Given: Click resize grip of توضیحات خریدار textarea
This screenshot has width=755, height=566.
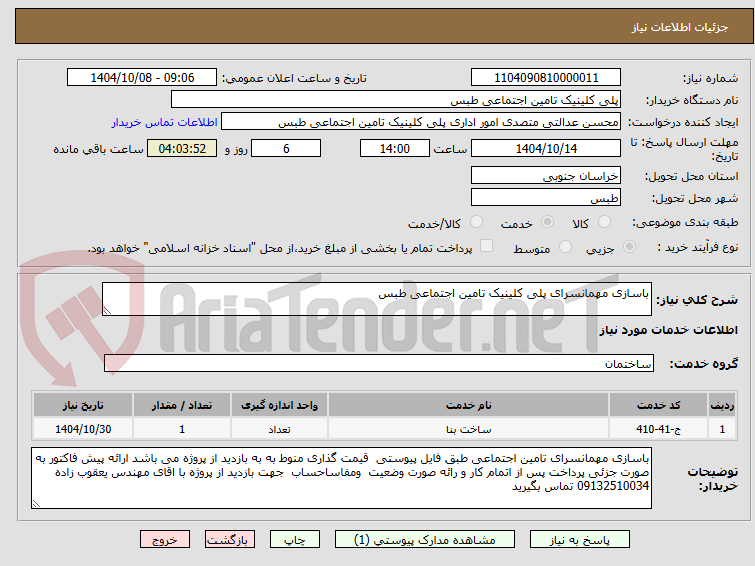Looking at the screenshot, I should point(36,504).
